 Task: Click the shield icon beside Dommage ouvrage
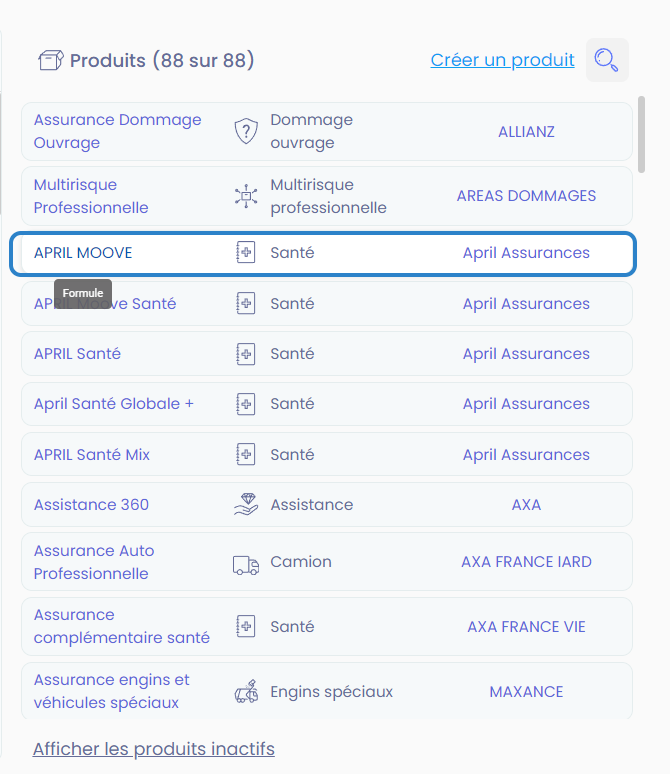[246, 131]
